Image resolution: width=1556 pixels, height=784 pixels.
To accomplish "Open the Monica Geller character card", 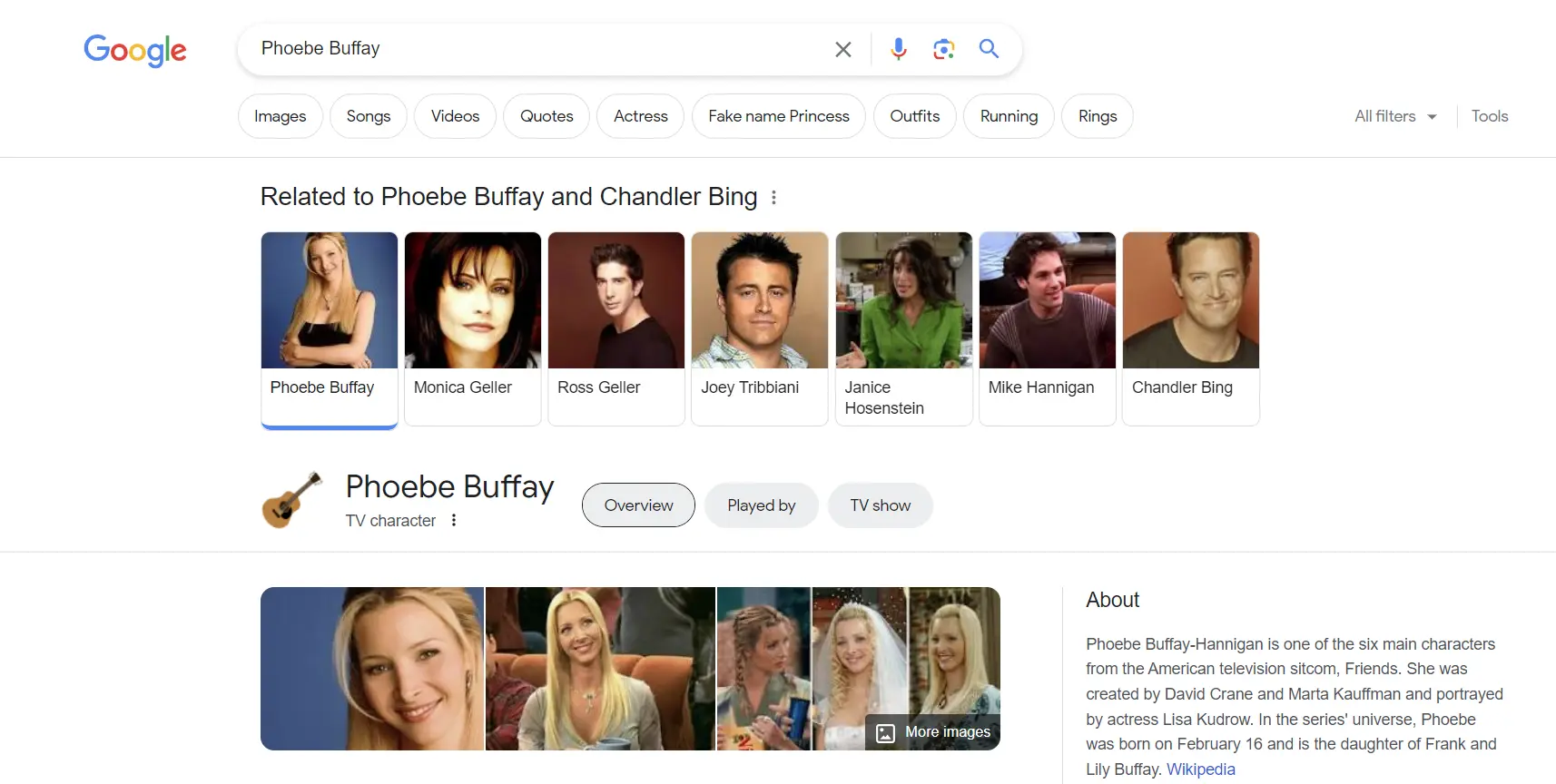I will click(x=473, y=328).
